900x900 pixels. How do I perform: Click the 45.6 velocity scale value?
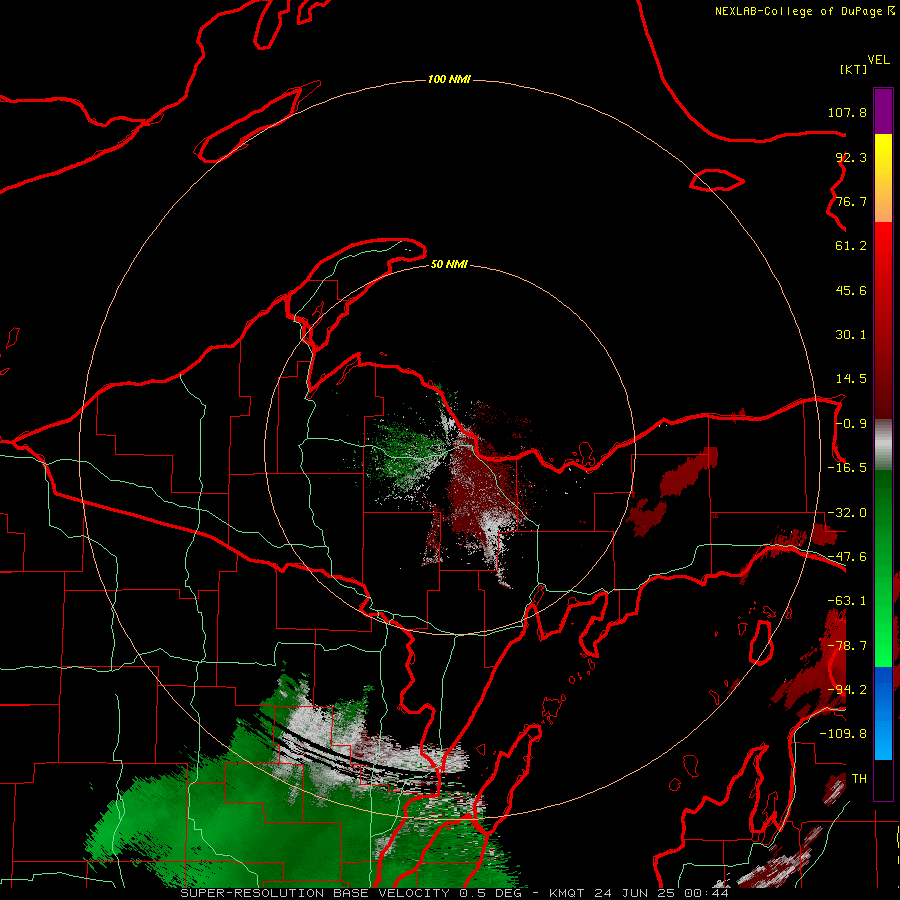click(x=851, y=290)
